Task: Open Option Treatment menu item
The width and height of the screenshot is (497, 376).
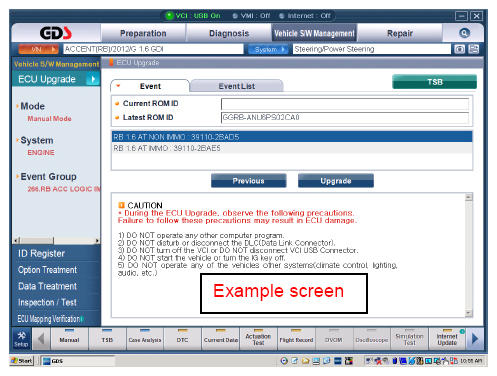Action: 47,270
